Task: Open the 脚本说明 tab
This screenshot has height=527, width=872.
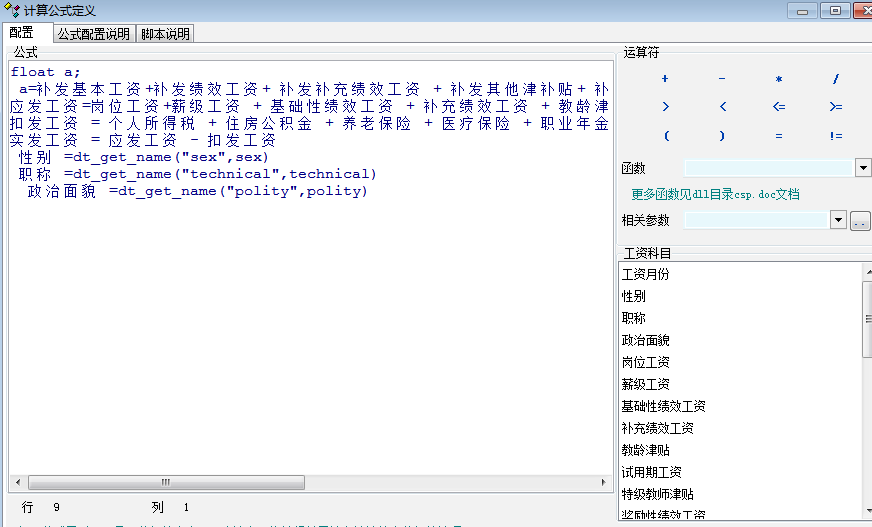Action: (165, 33)
